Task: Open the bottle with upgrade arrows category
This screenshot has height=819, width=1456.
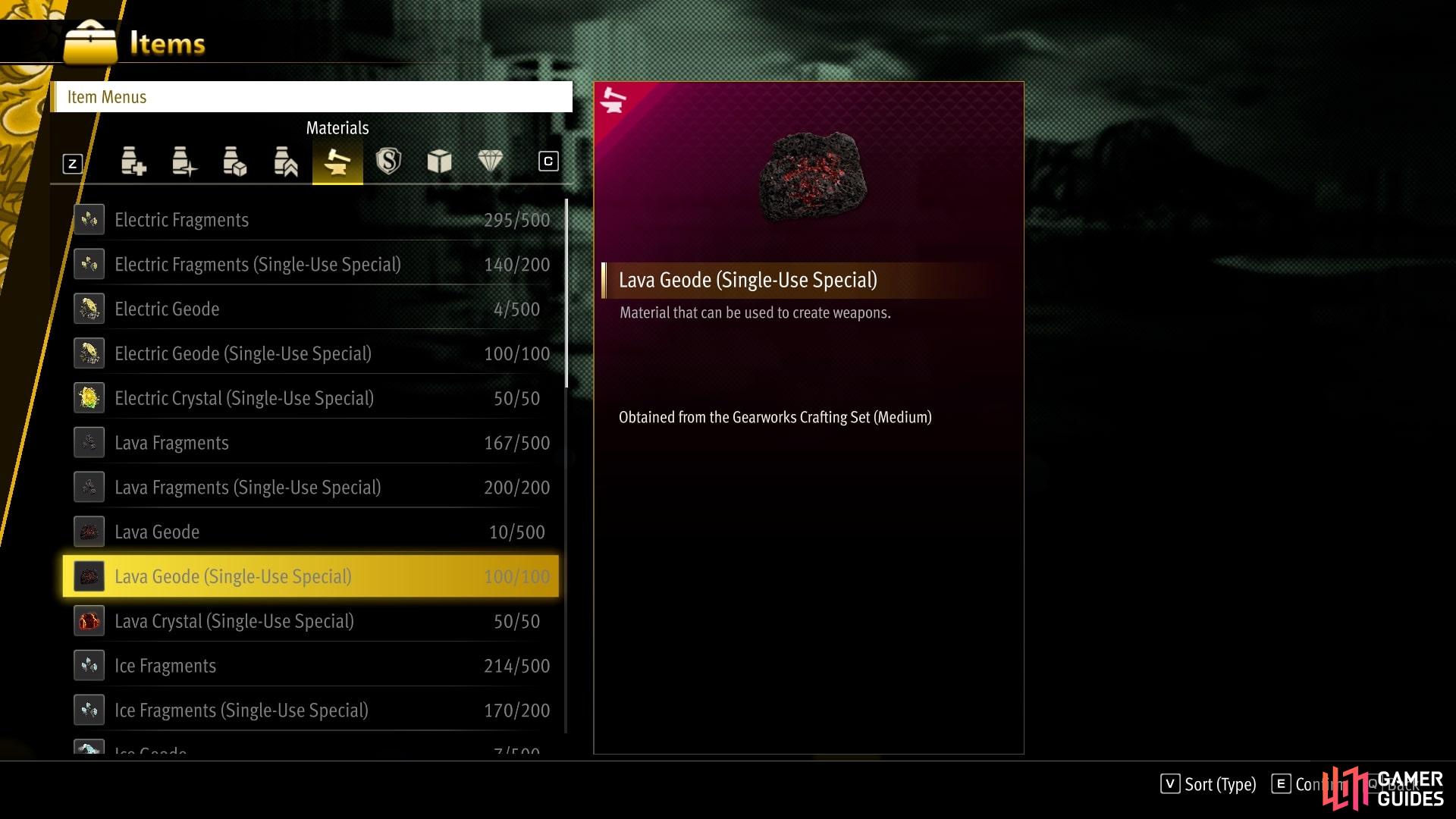Action: 286,162
